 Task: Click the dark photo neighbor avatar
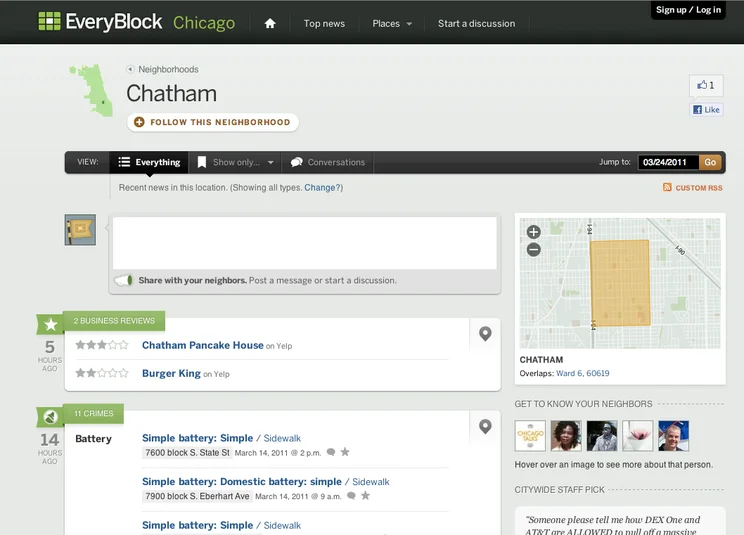pos(602,435)
